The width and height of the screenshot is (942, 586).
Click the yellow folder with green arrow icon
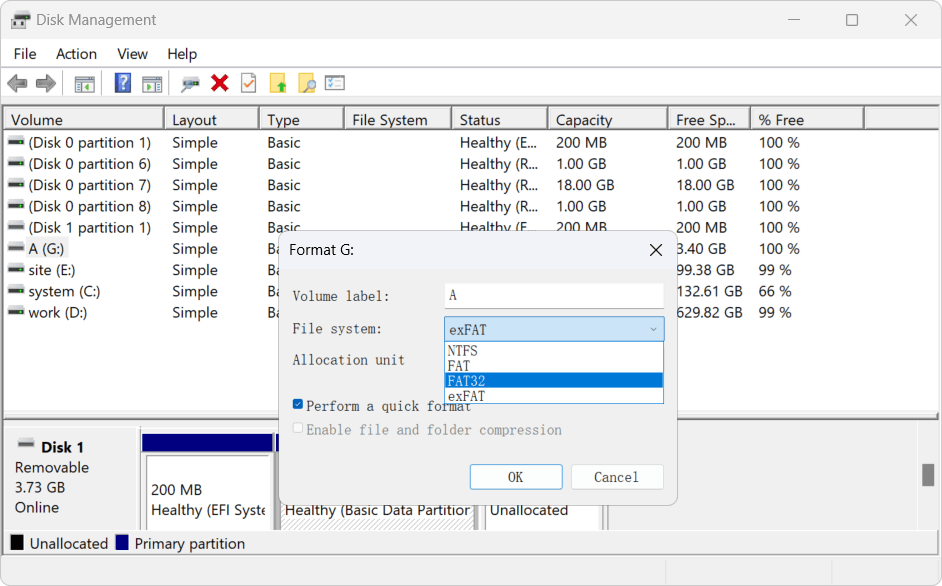278,83
